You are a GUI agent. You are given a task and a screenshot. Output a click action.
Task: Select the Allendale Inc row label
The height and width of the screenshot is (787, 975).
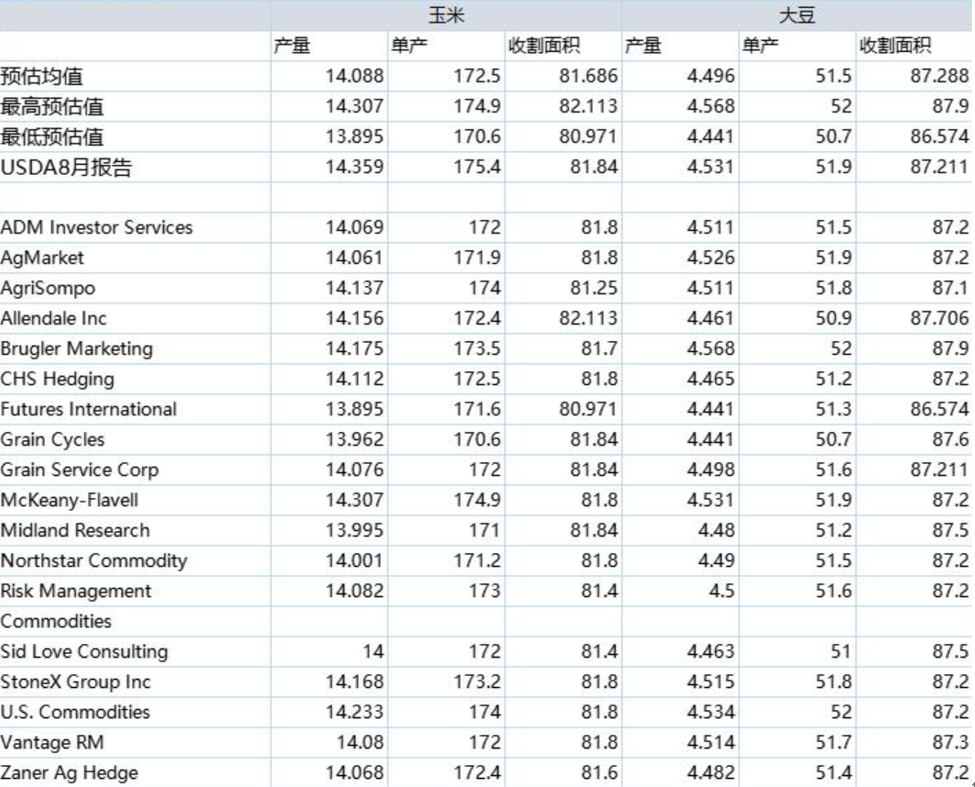(x=54, y=318)
